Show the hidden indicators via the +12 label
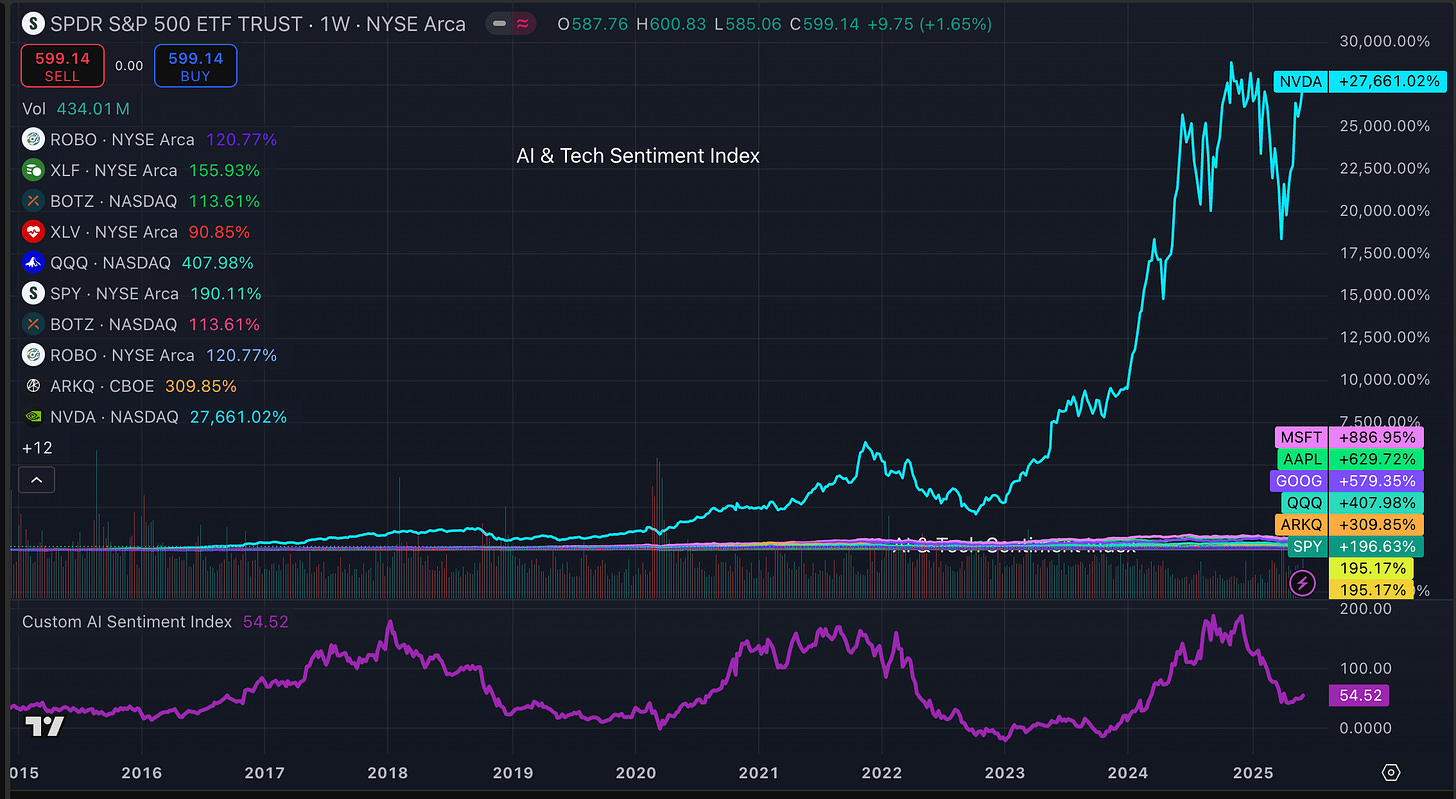 tap(35, 448)
